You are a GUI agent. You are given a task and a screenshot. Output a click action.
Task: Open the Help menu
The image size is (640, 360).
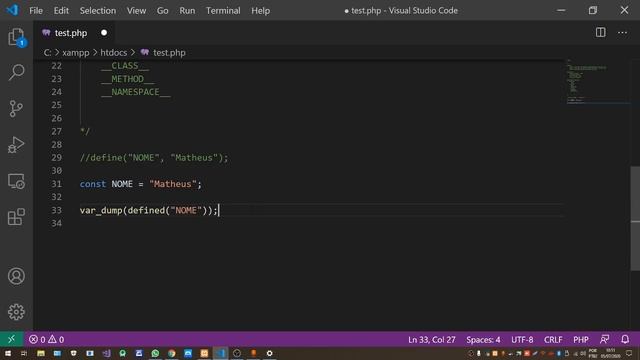[x=260, y=11]
